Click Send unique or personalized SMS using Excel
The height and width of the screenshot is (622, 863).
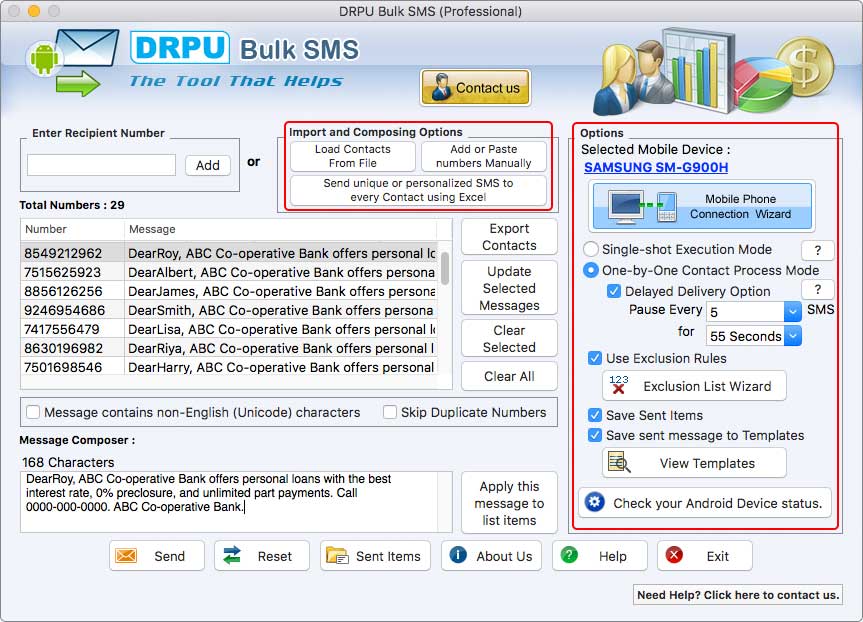tap(418, 190)
